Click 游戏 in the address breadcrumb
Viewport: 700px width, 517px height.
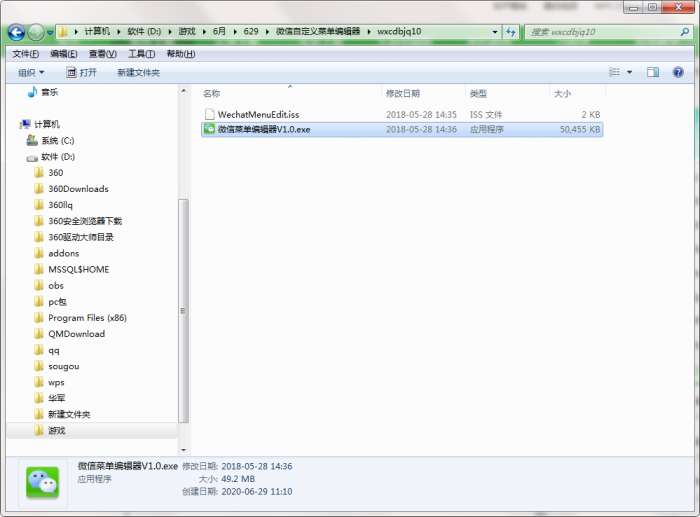tap(187, 32)
